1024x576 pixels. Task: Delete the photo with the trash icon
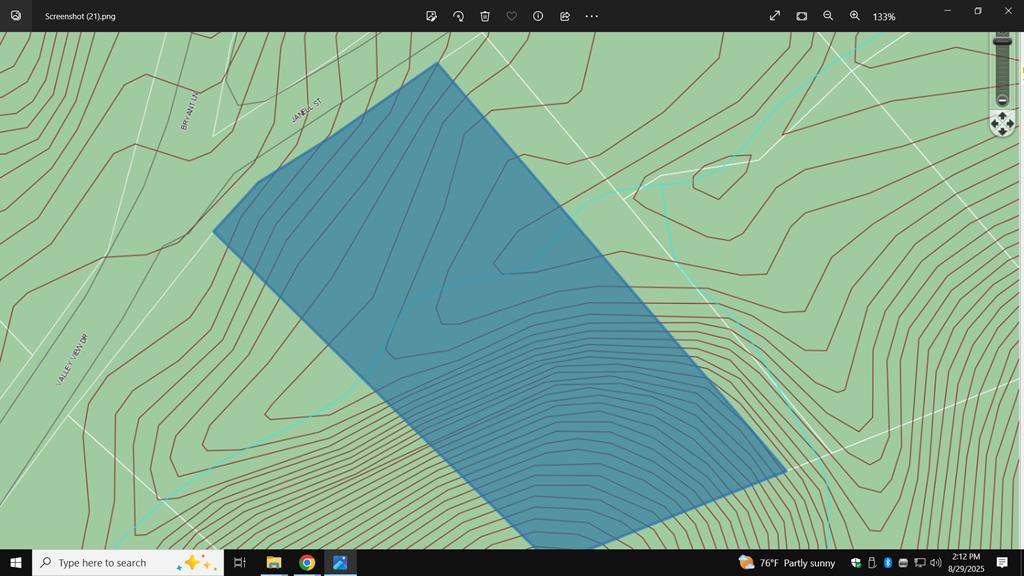[485, 16]
